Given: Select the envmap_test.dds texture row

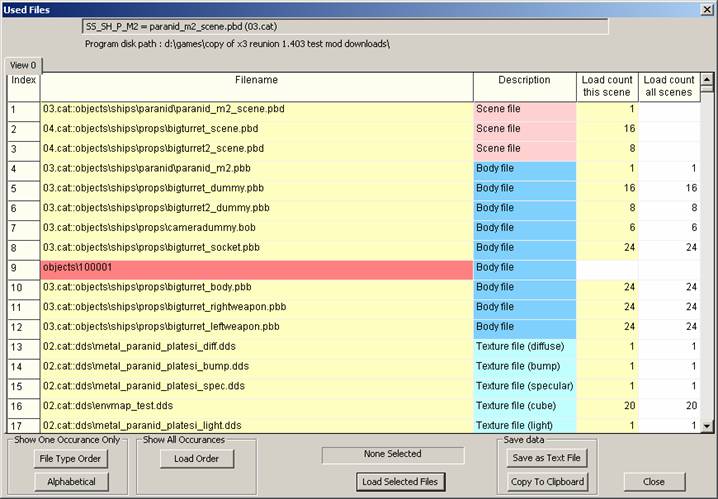Looking at the screenshot, I should (256, 406).
